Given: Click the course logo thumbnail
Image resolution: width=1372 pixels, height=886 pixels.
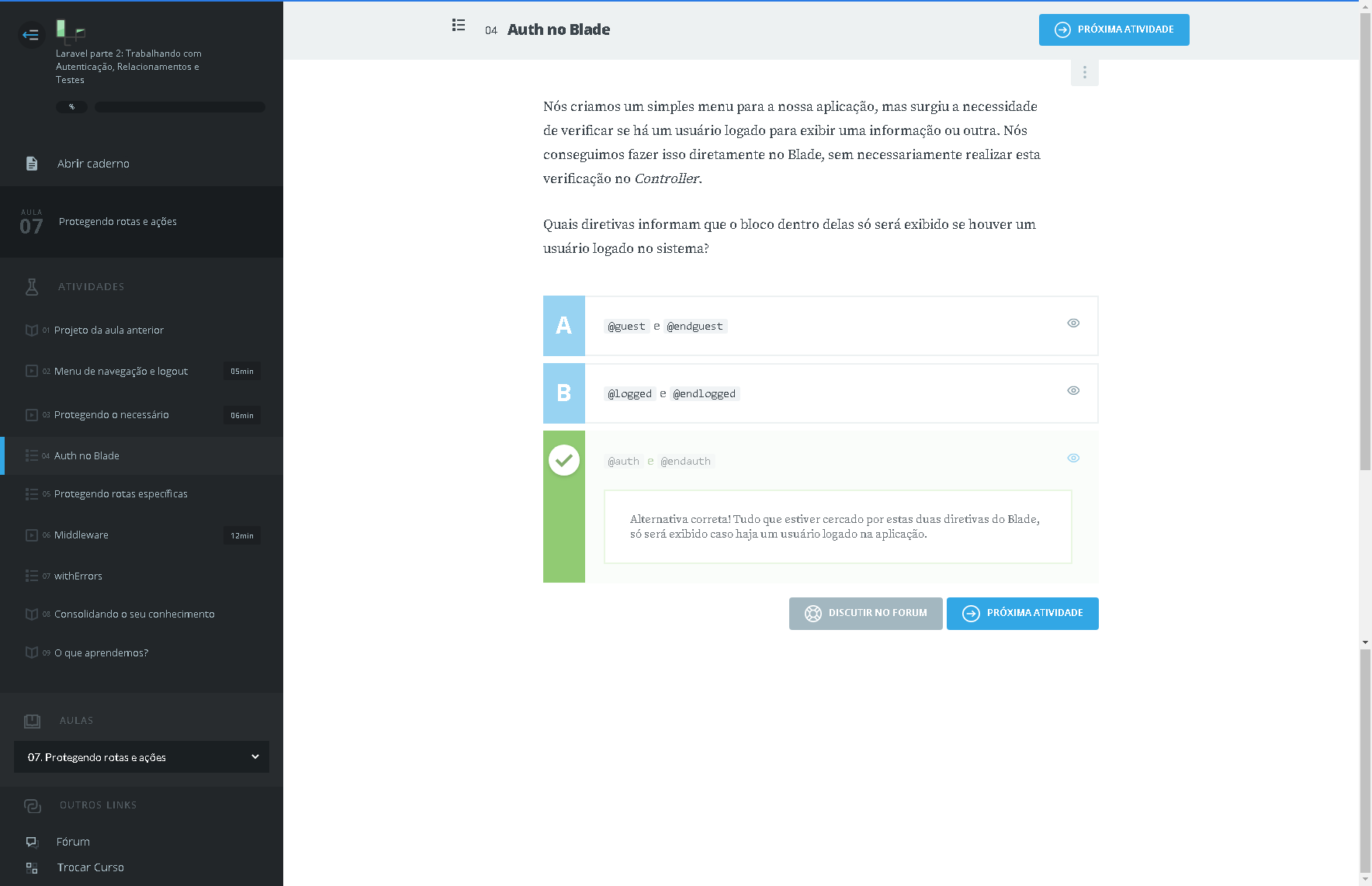Looking at the screenshot, I should click(70, 31).
